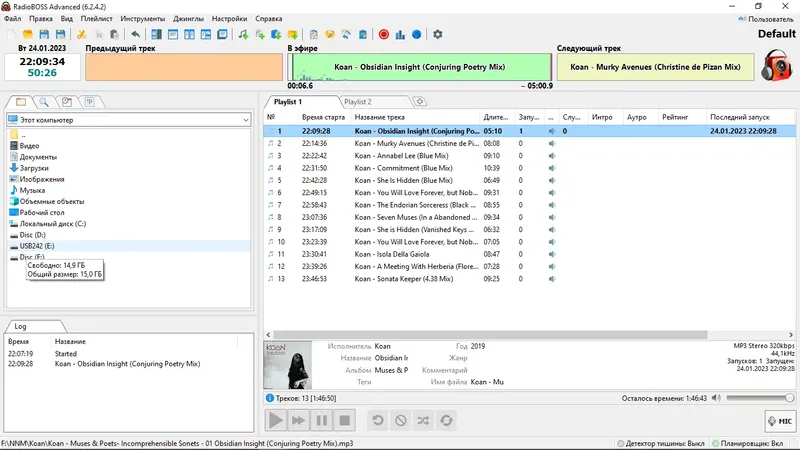Click the Длите... duration column header

coord(495,117)
